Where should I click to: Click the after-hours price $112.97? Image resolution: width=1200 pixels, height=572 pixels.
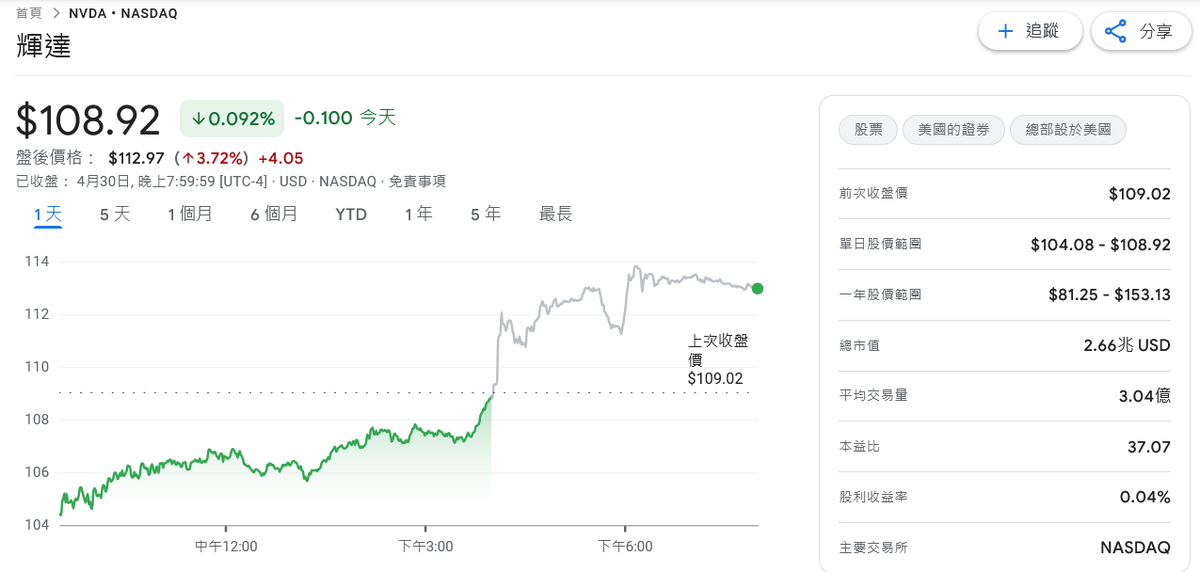click(136, 158)
